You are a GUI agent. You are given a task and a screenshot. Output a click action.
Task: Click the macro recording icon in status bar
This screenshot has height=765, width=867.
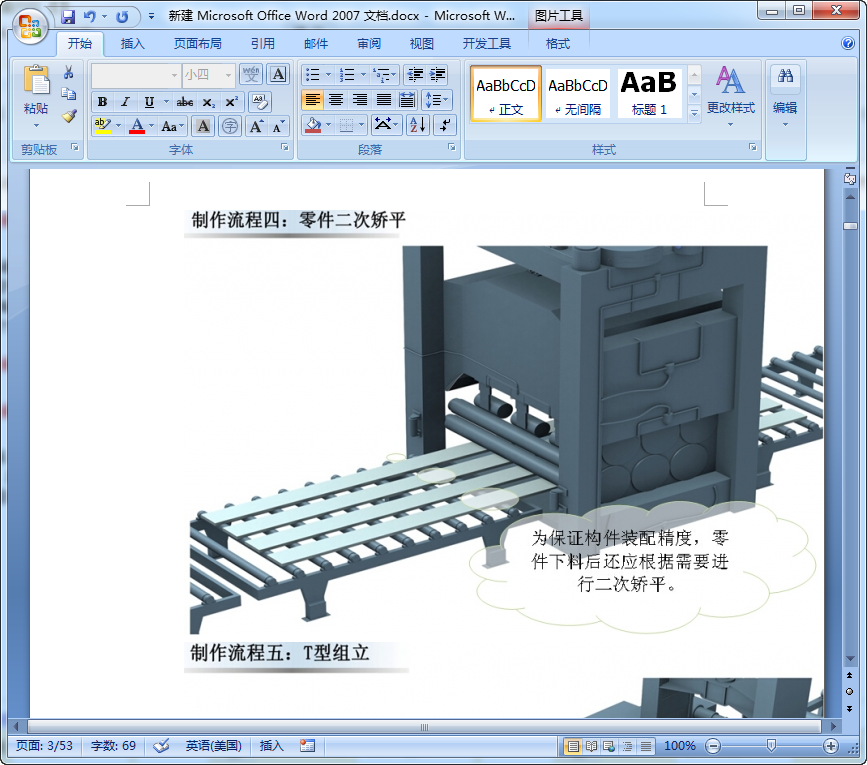[307, 746]
